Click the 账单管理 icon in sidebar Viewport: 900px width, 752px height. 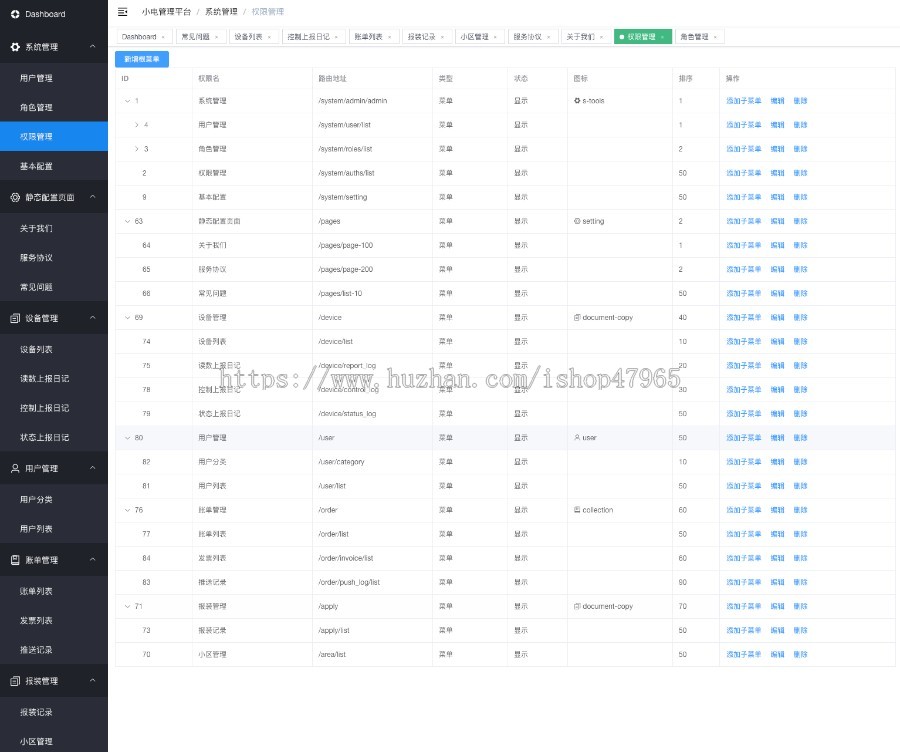(15, 560)
